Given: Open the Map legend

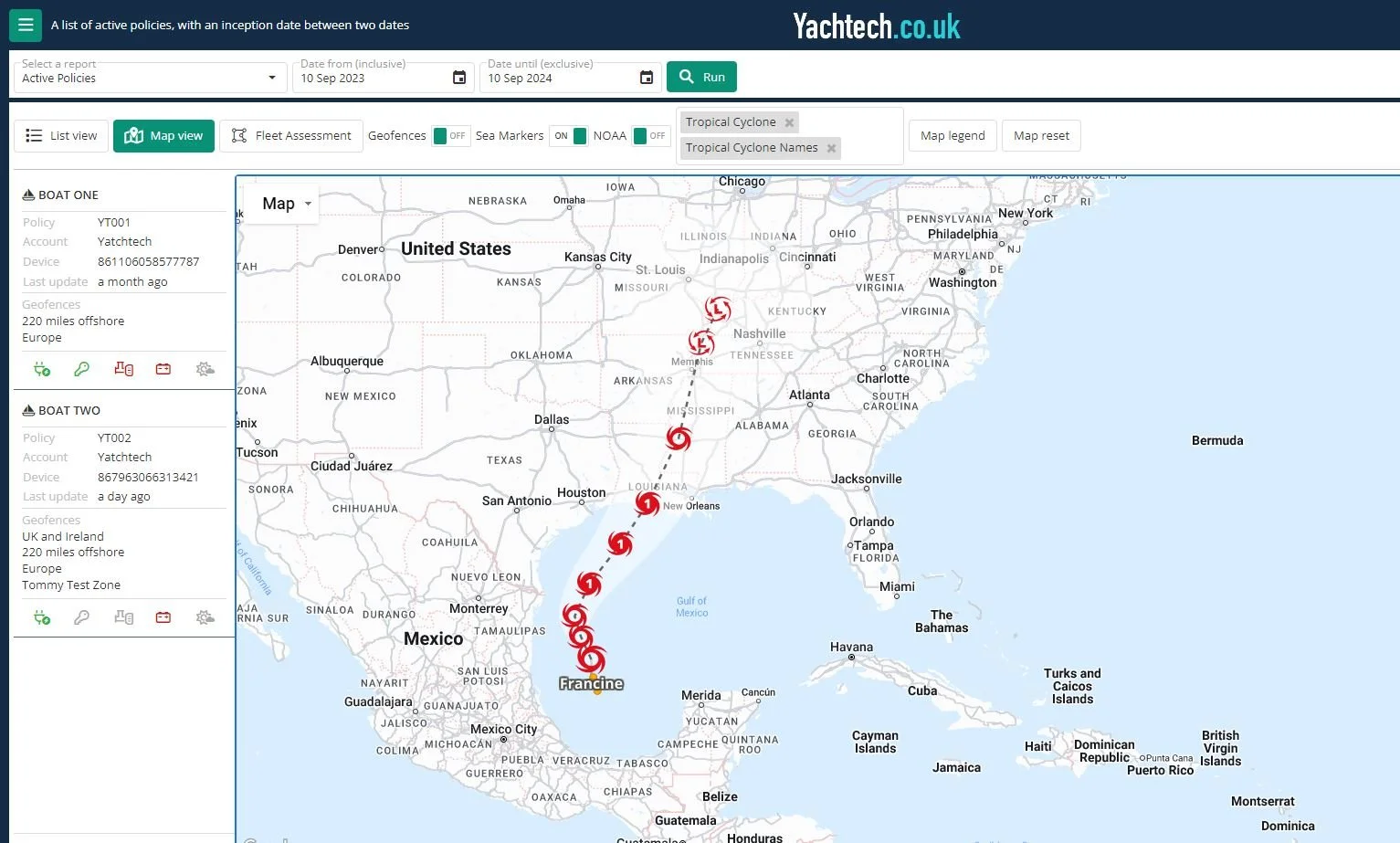Looking at the screenshot, I should (953, 136).
